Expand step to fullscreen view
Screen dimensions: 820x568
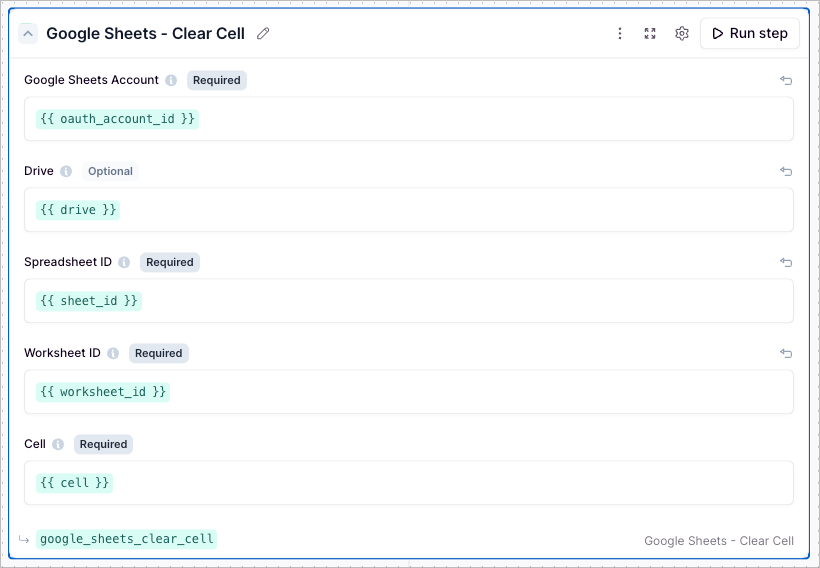click(x=650, y=33)
